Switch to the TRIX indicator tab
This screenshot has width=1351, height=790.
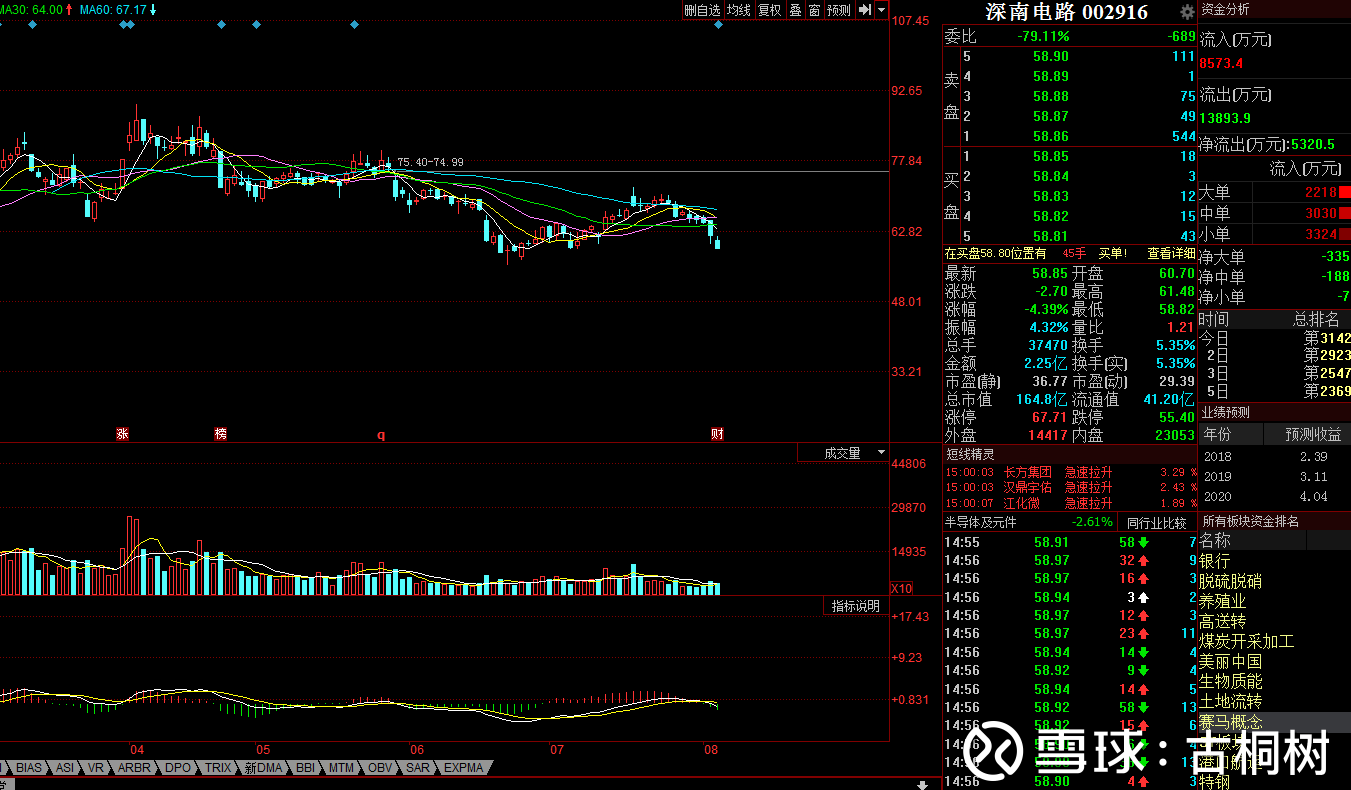click(217, 768)
